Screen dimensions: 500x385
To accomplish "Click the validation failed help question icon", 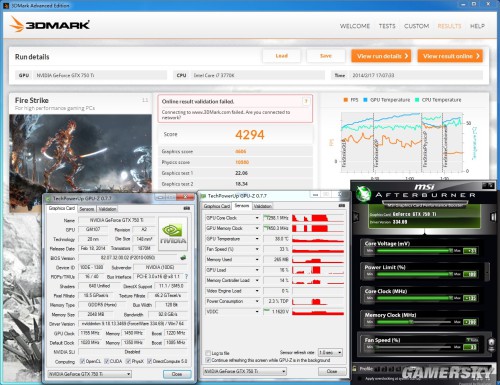I will click(306, 101).
